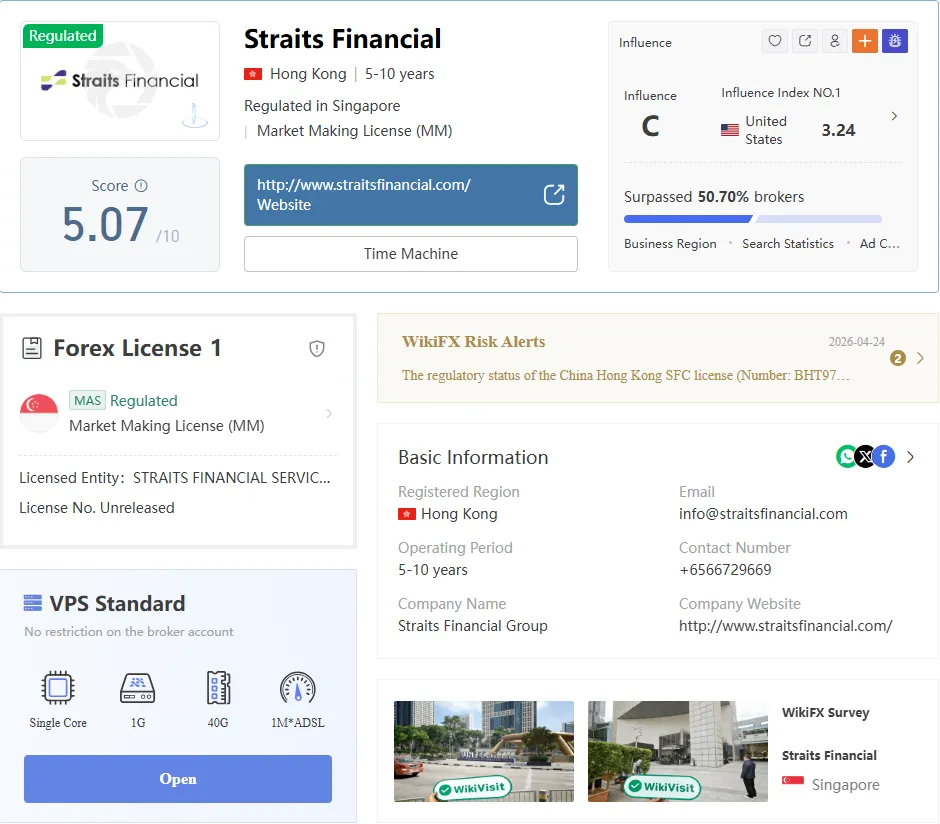The height and width of the screenshot is (824, 940).
Task: Click the Hong Kong flag under Registered Region
Action: 407,514
